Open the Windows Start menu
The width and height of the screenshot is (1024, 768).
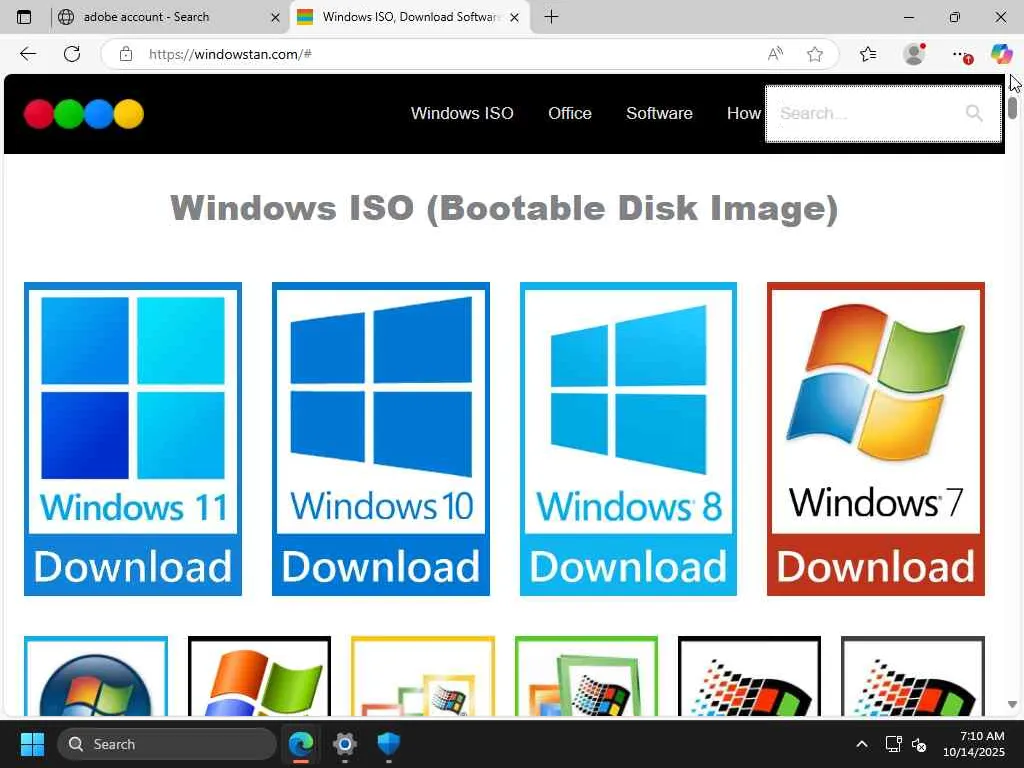coord(32,744)
